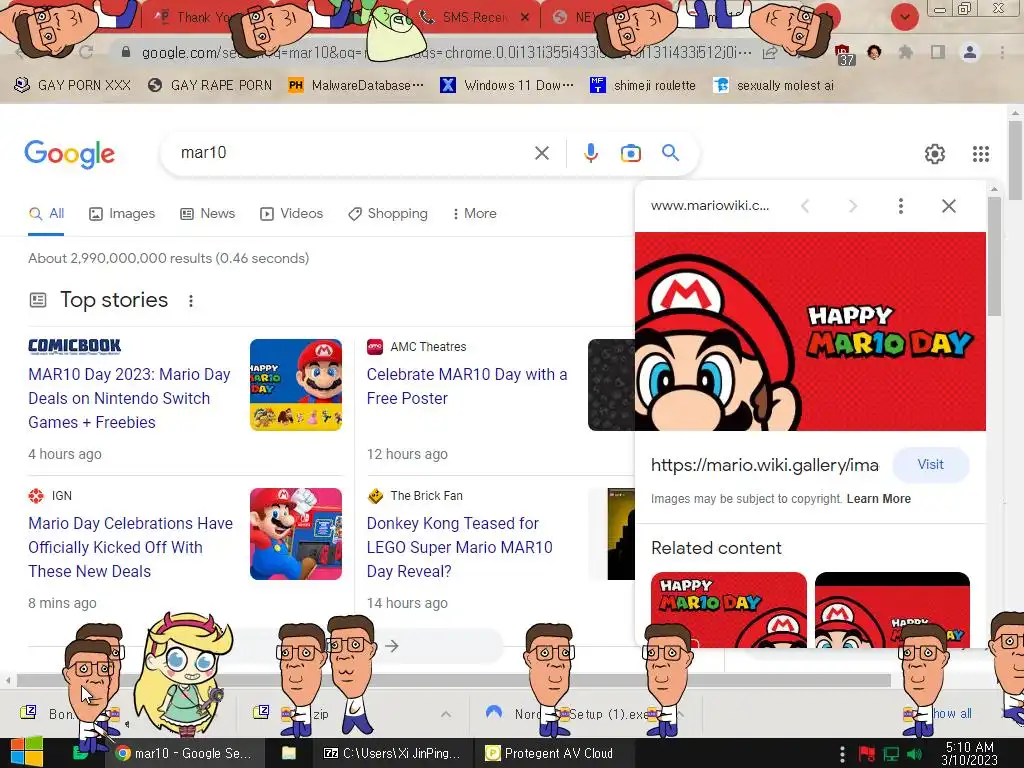Image resolution: width=1024 pixels, height=768 pixels.
Task: Reload the current page
Action: [x=86, y=52]
